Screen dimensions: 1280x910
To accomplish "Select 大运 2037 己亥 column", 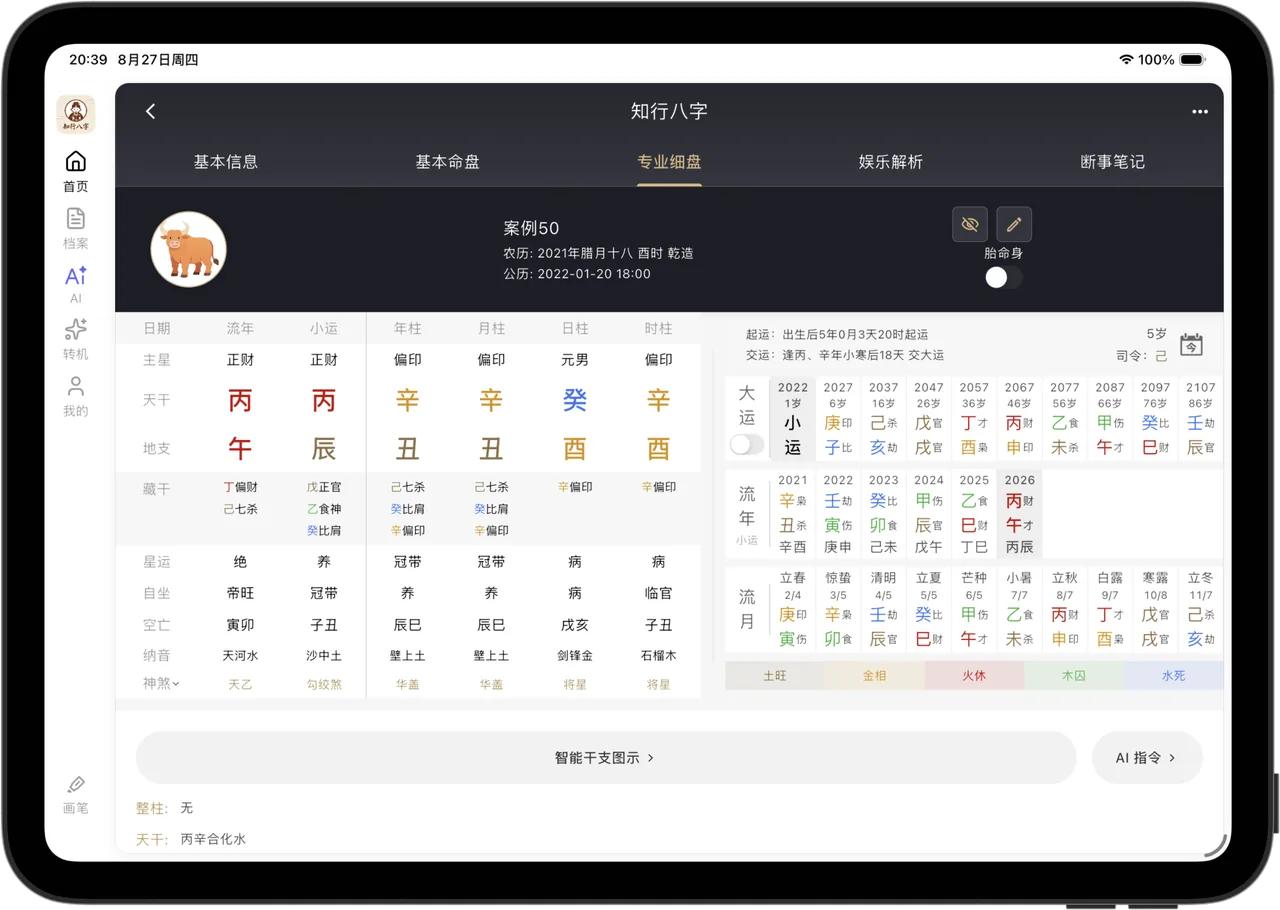I will [x=883, y=419].
